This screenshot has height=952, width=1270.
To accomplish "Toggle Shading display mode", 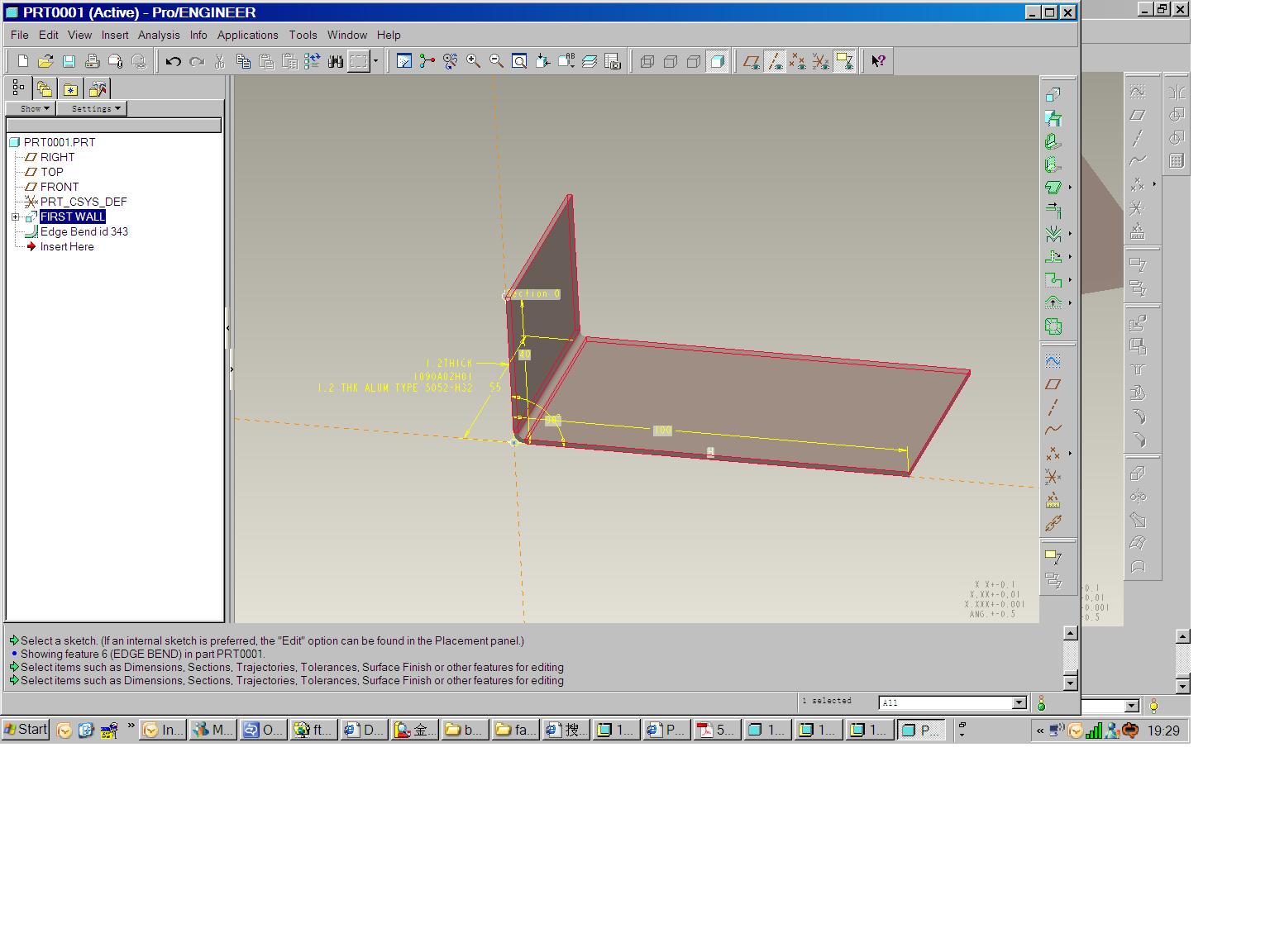I will [717, 61].
